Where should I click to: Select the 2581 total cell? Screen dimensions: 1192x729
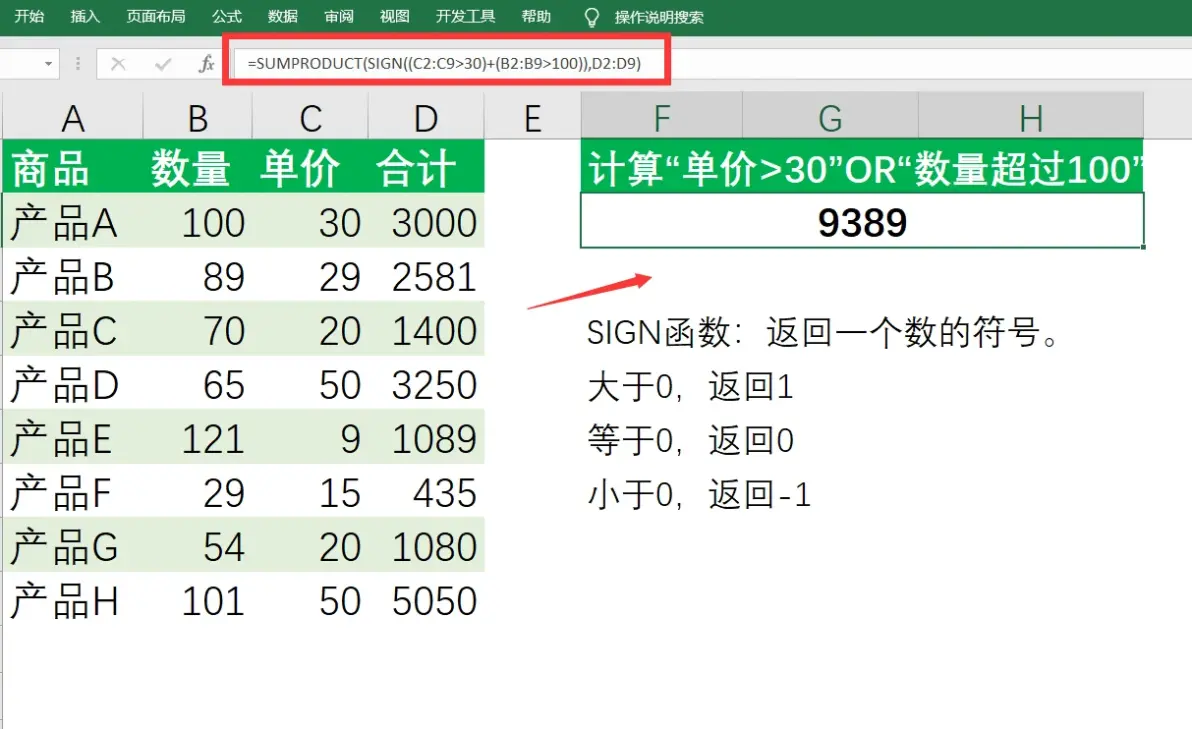click(x=426, y=275)
